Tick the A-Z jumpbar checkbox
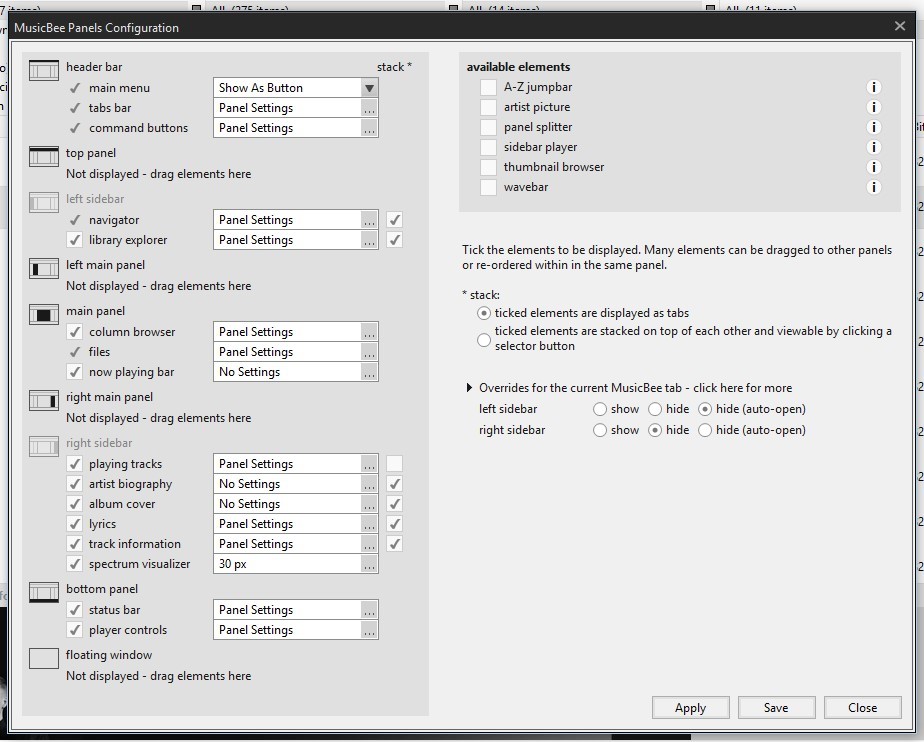Viewport: 924px width, 742px height. click(488, 87)
